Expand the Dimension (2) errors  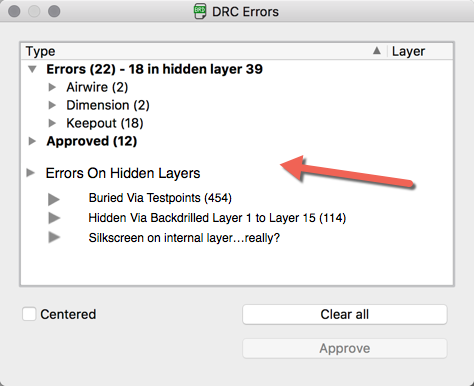click(52, 105)
